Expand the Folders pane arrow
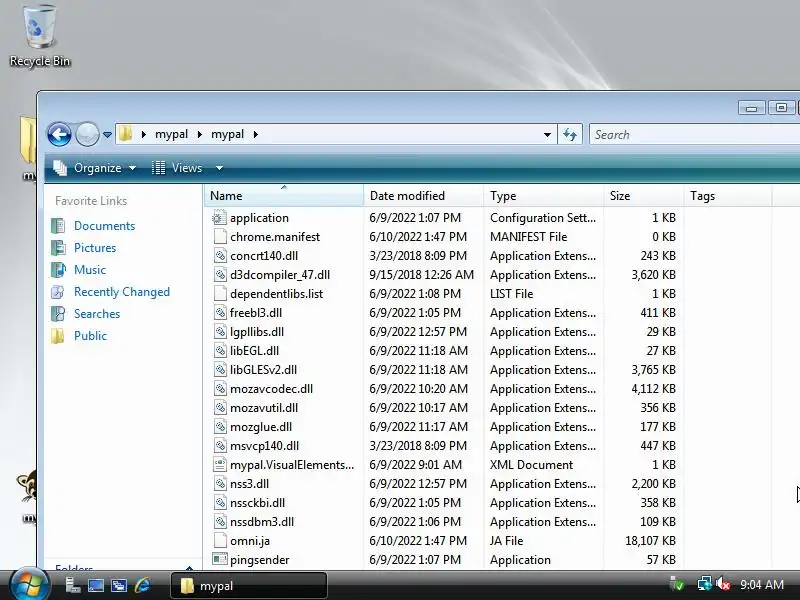Image resolution: width=800 pixels, height=600 pixels. tap(189, 568)
